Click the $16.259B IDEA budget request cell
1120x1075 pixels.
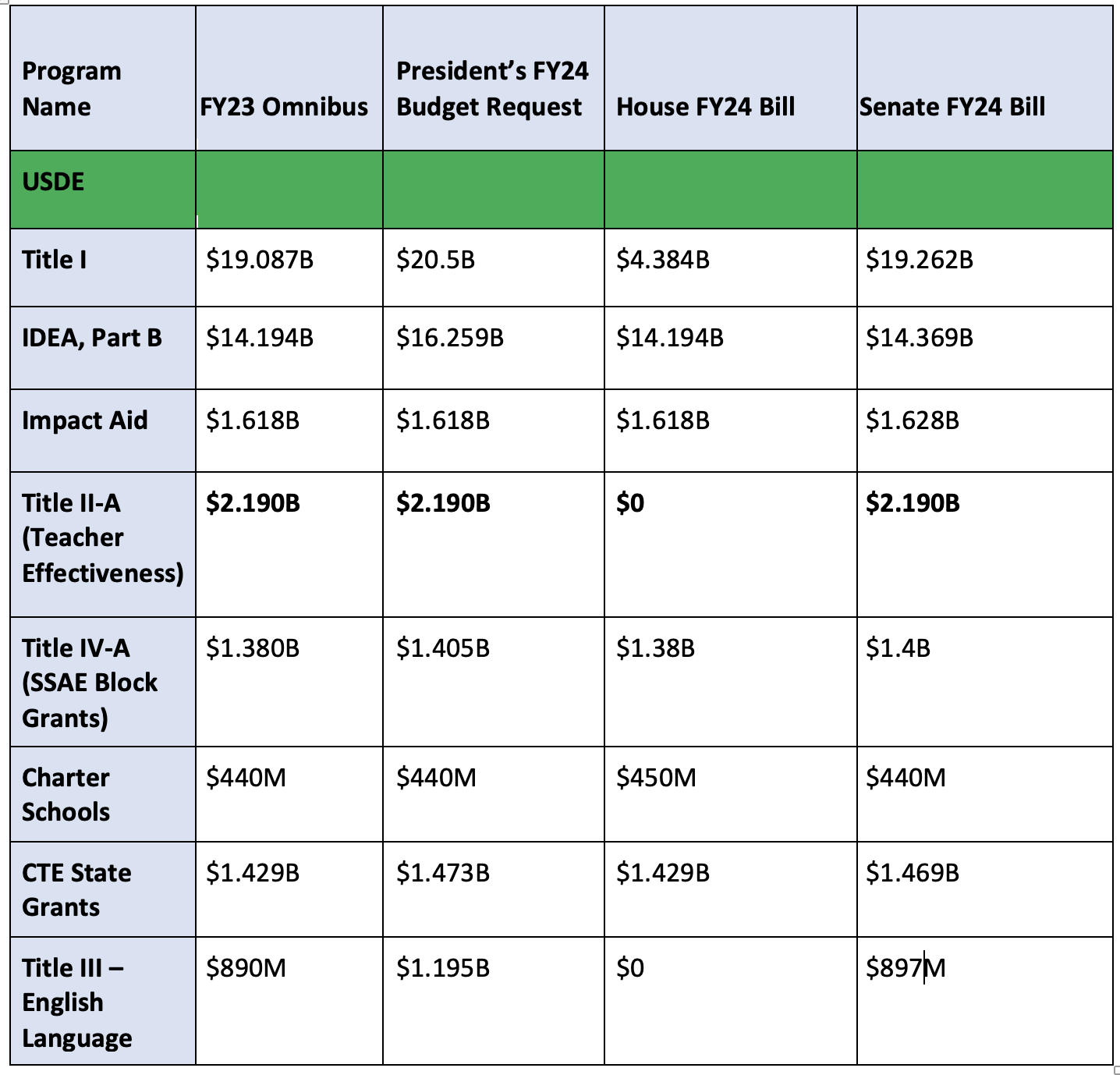click(494, 348)
